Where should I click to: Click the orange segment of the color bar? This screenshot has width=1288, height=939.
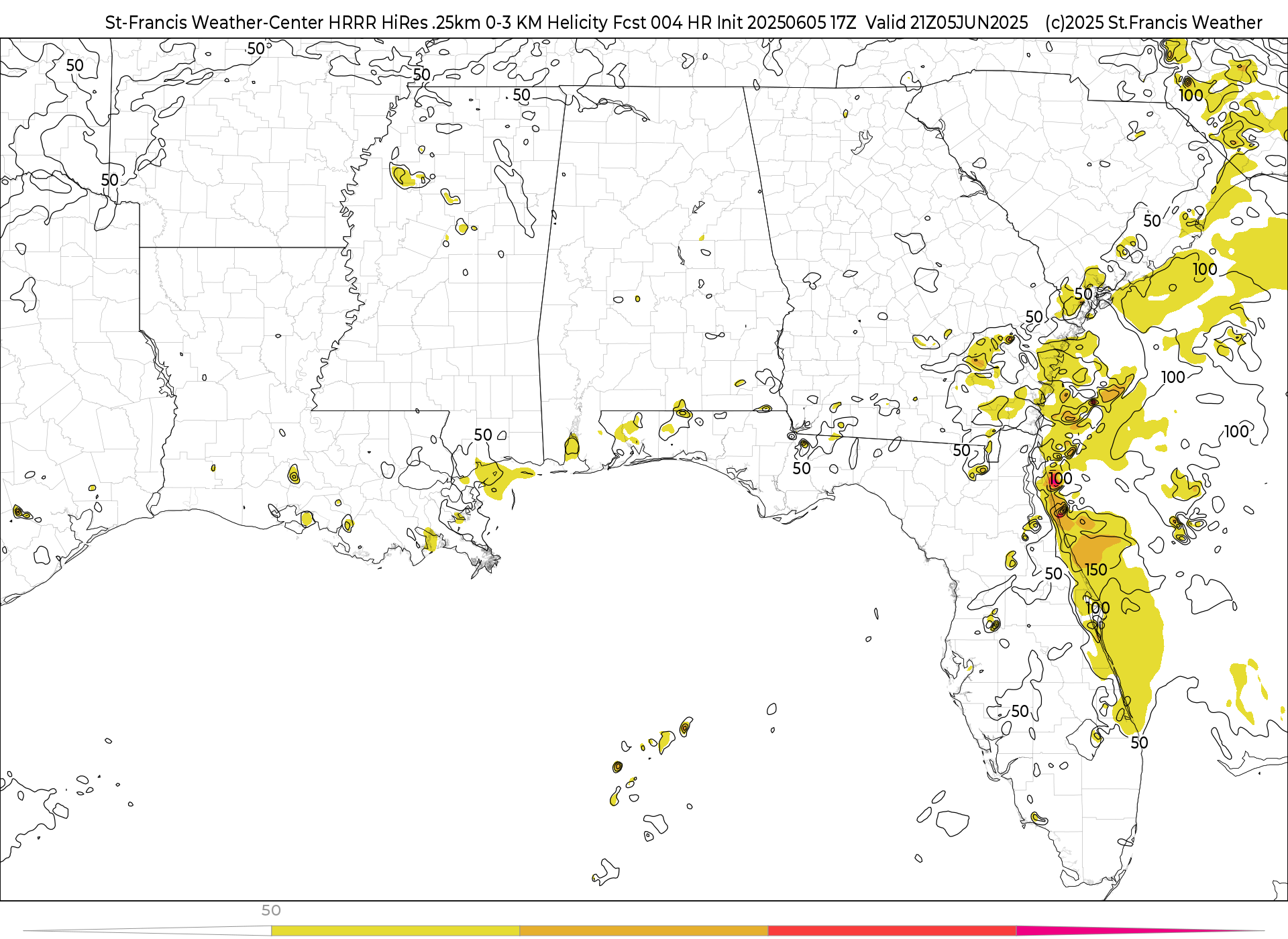pyautogui.click(x=643, y=931)
